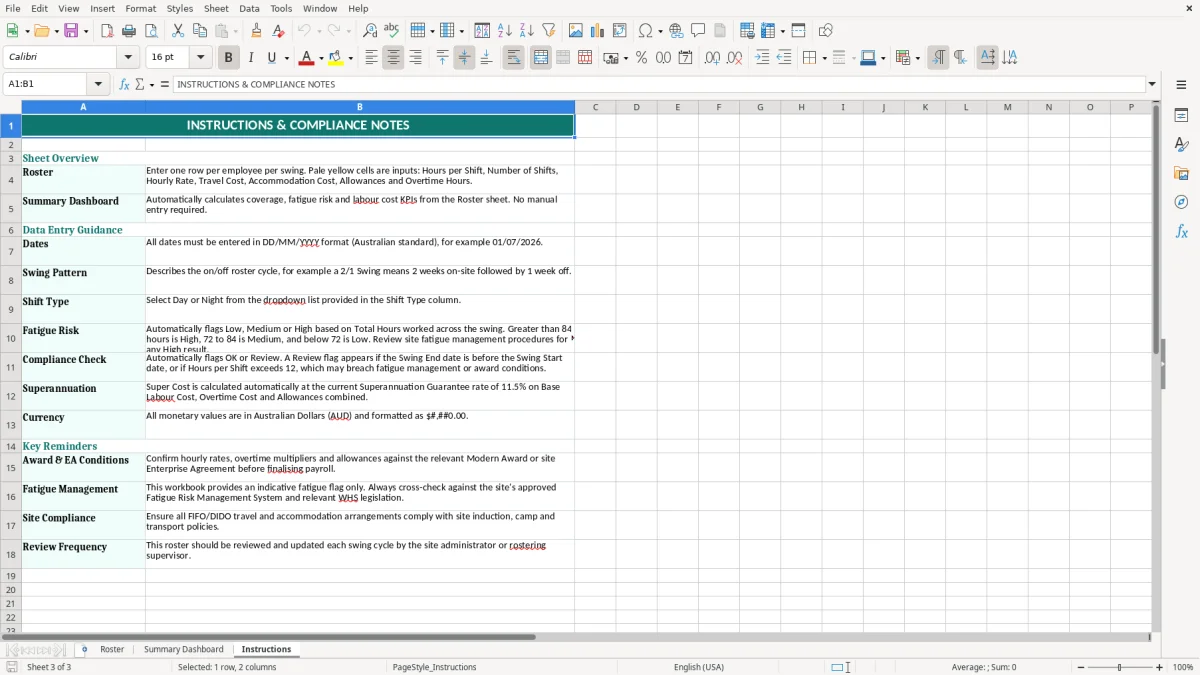Click Sort Ascending icon
Viewport: 1200px width, 675px height.
click(x=505, y=31)
